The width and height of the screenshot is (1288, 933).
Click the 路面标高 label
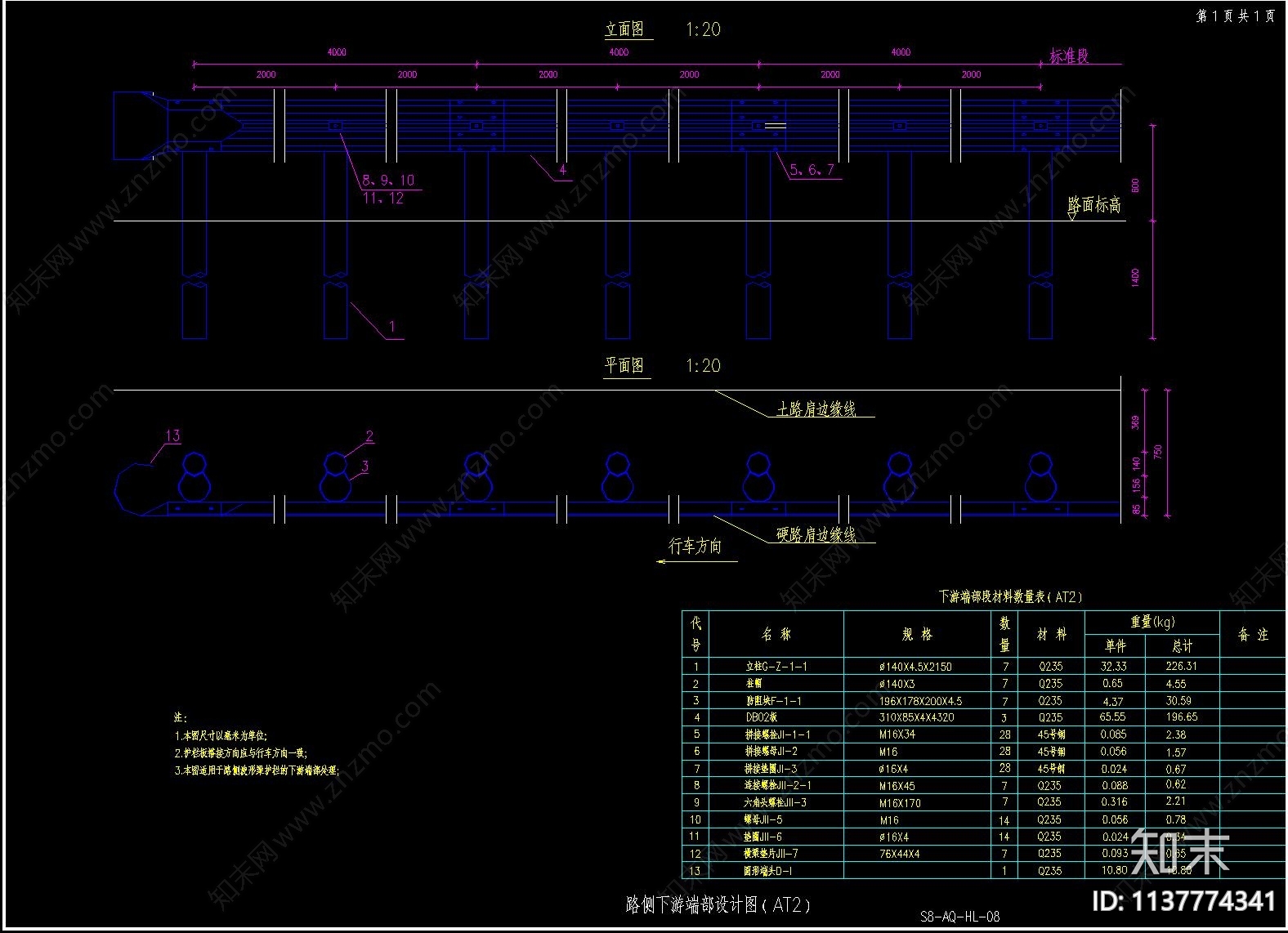1094,205
